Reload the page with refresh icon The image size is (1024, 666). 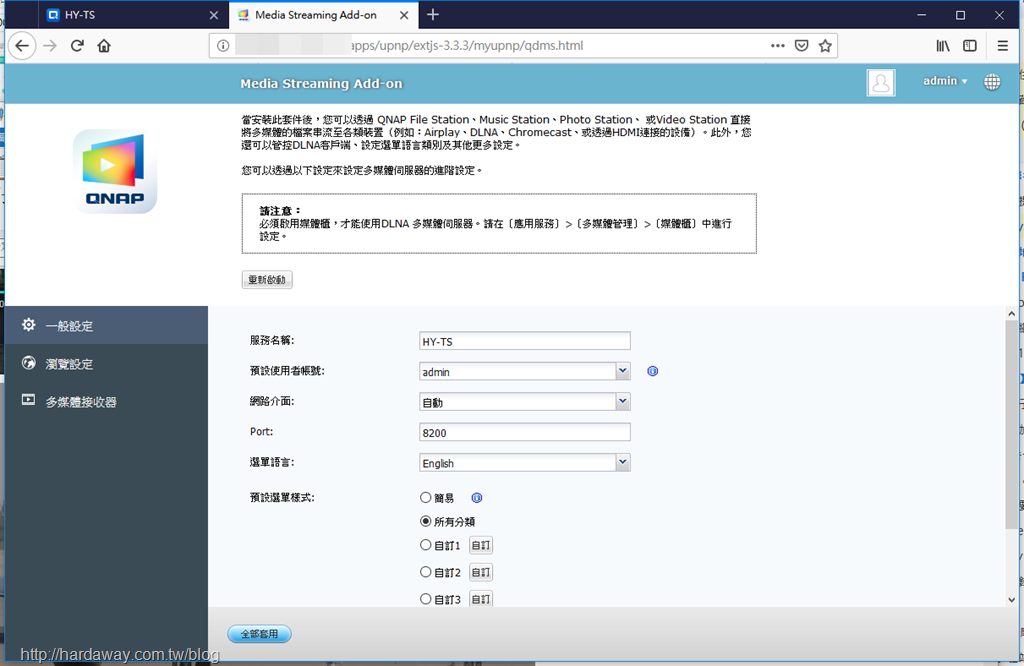click(77, 46)
